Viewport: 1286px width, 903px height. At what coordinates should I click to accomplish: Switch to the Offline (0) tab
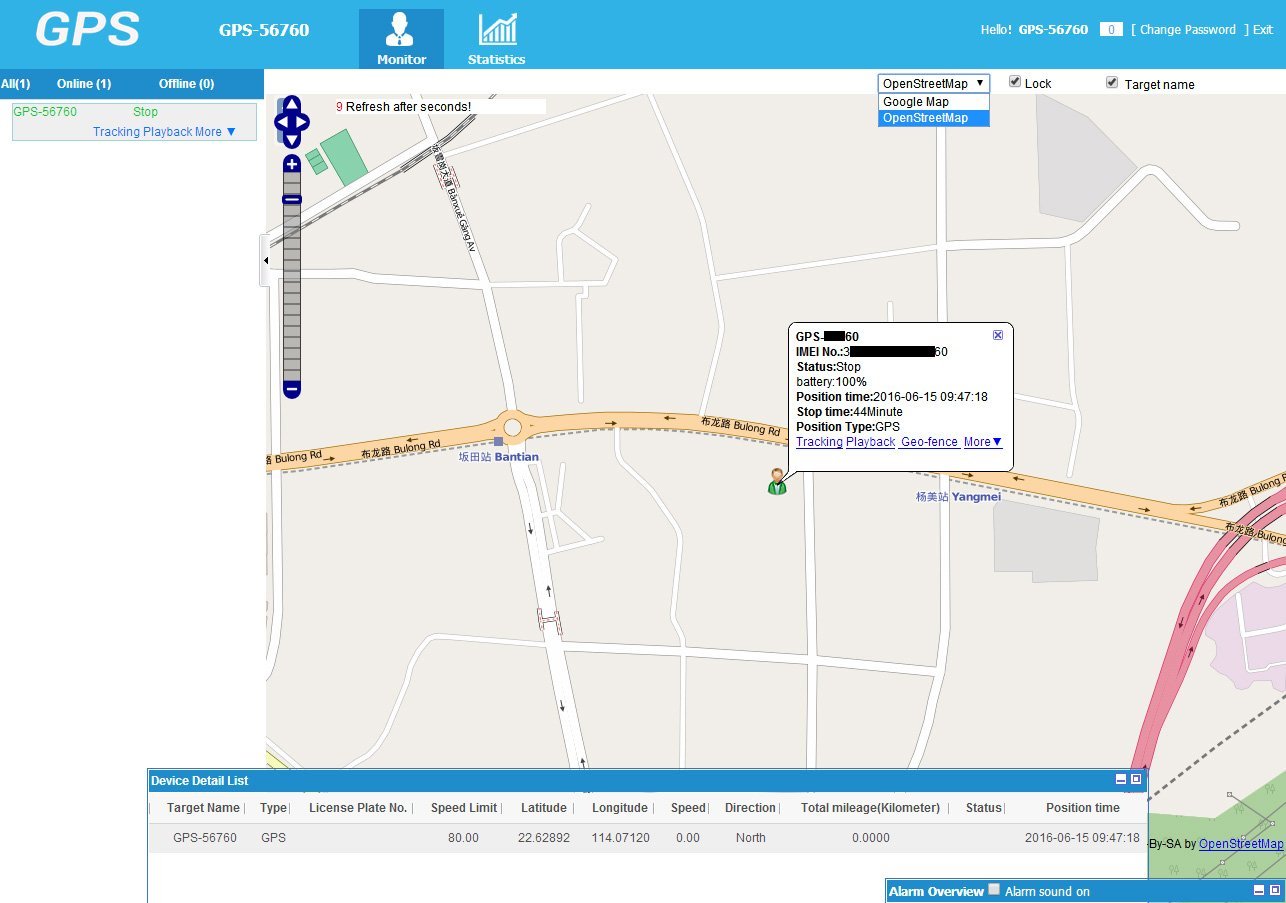tap(186, 84)
